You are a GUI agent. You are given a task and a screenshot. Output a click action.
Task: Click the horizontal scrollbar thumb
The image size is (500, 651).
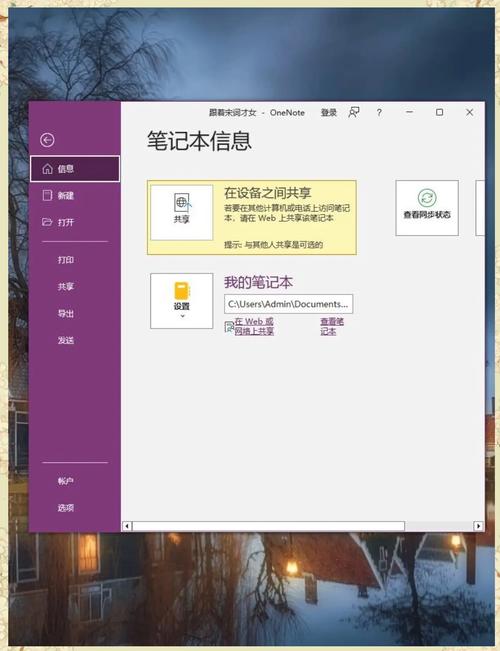point(268,526)
